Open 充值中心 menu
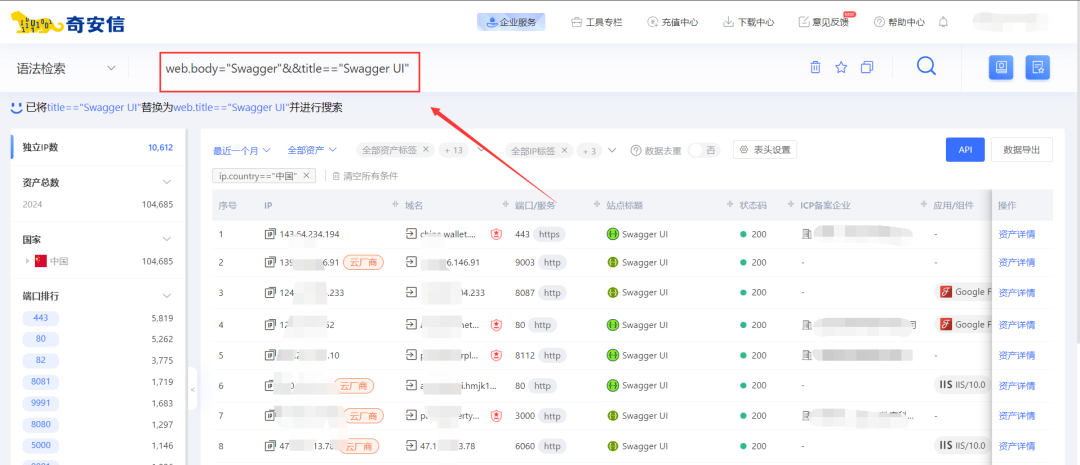The width and height of the screenshot is (1080, 465). [673, 22]
